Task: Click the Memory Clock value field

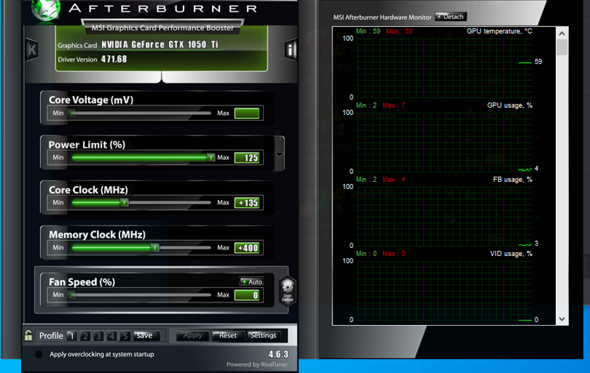Action: (247, 248)
